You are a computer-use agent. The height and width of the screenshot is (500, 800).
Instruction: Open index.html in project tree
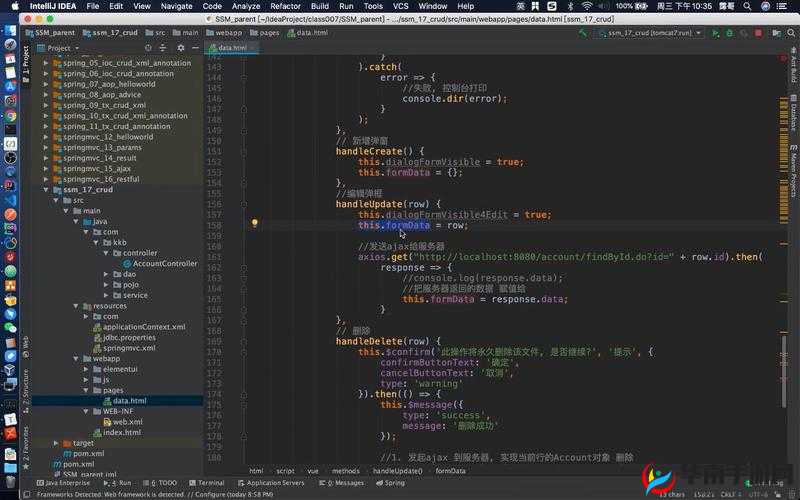click(x=121, y=432)
